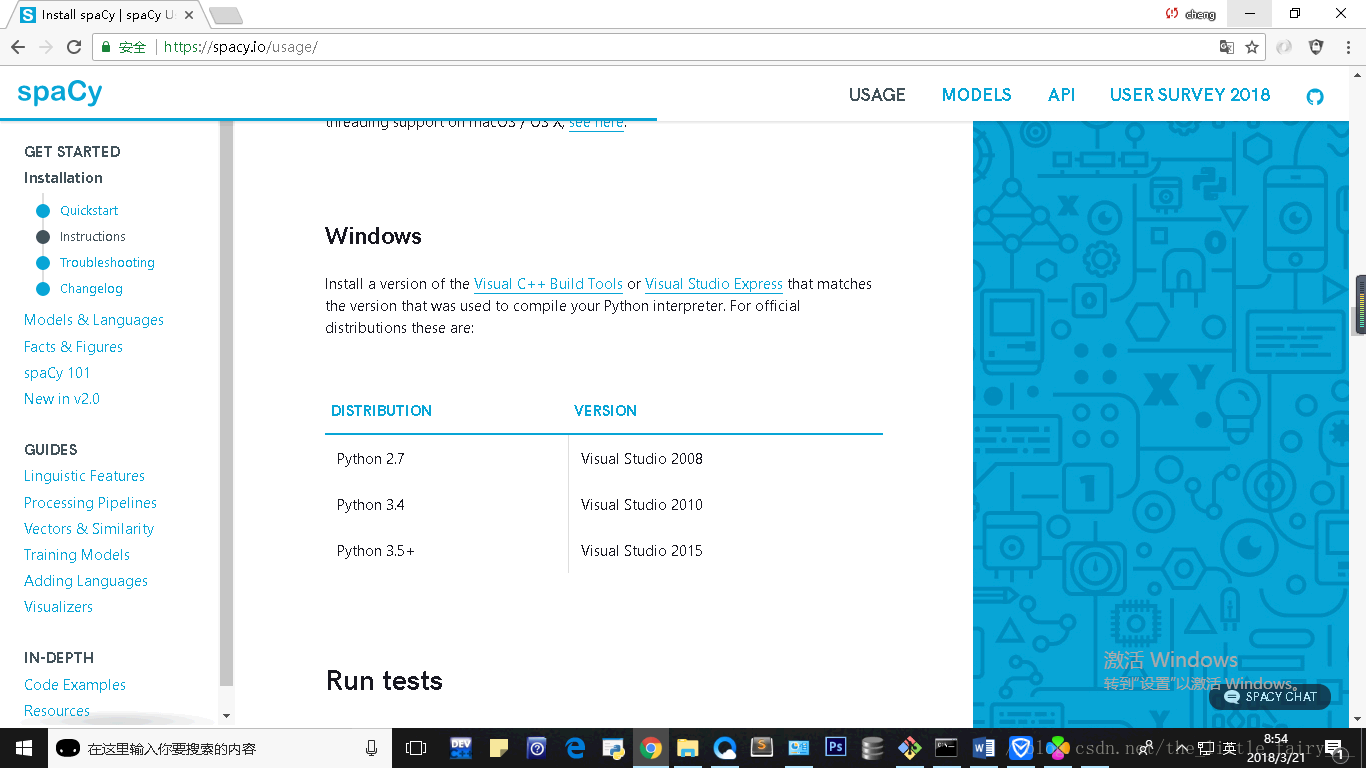1366x768 pixels.
Task: Click the microphone icon in the search box
Action: click(372, 748)
